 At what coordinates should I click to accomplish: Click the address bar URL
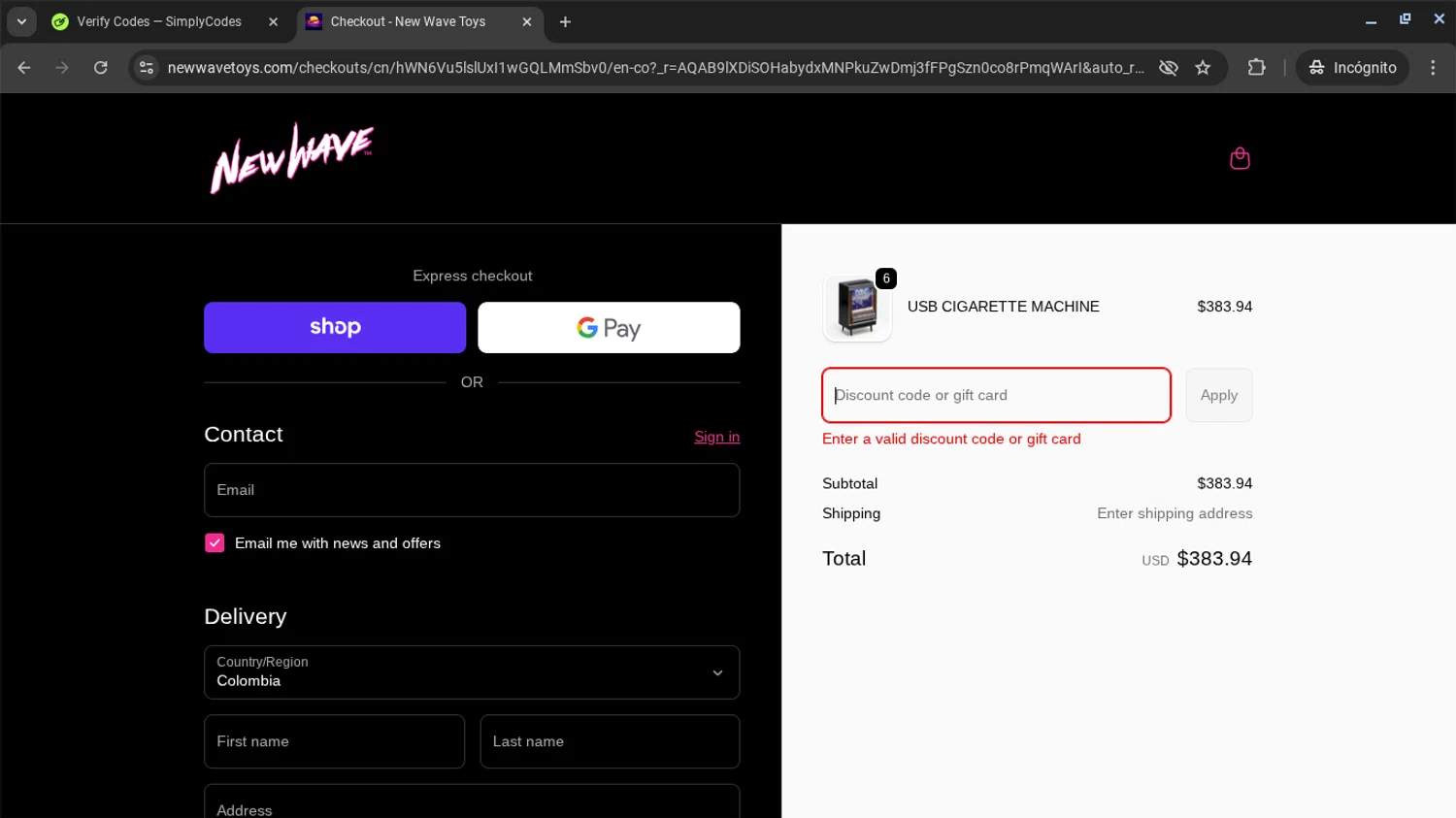click(x=655, y=68)
